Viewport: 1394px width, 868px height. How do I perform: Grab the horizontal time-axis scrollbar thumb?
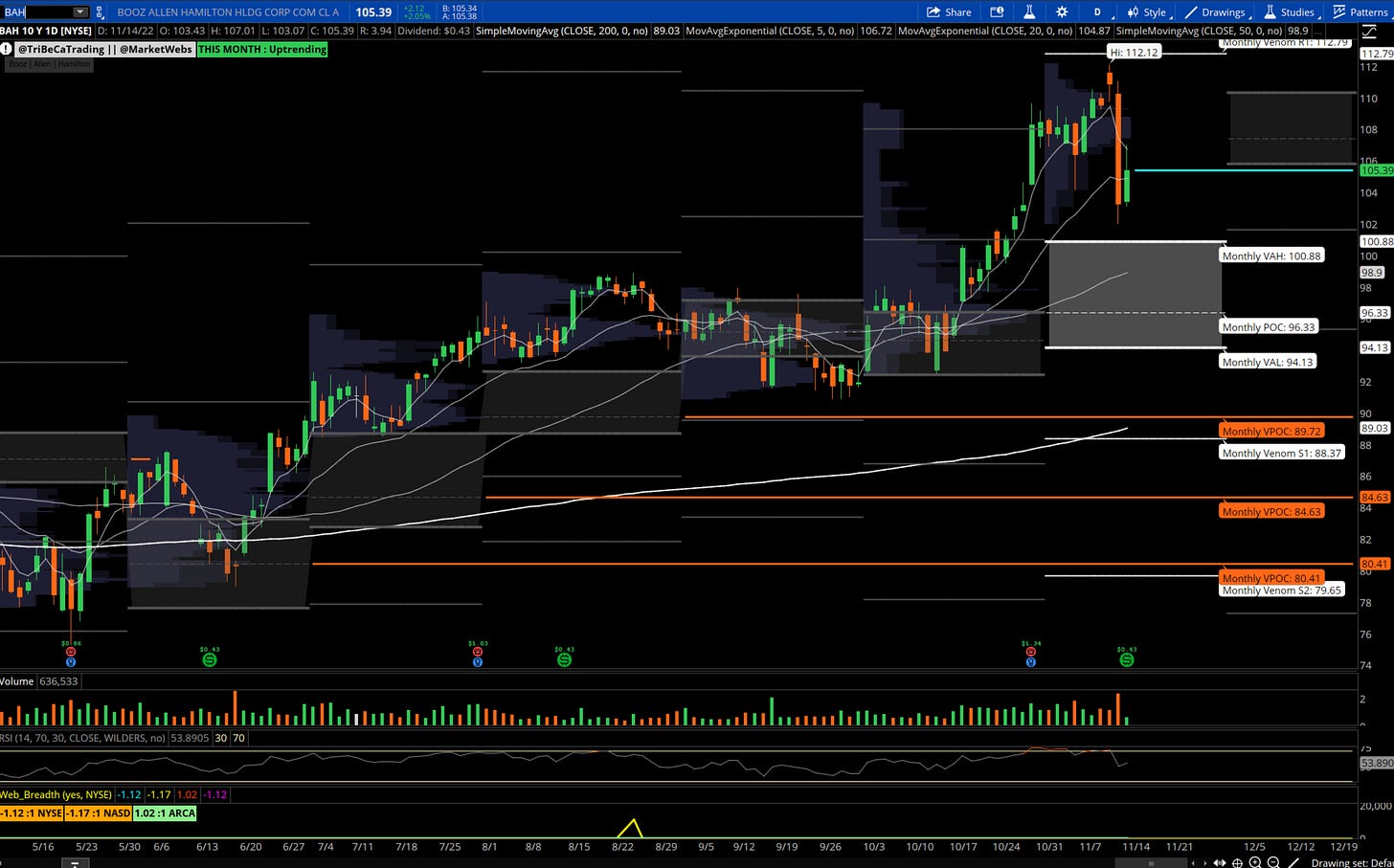point(1151,862)
